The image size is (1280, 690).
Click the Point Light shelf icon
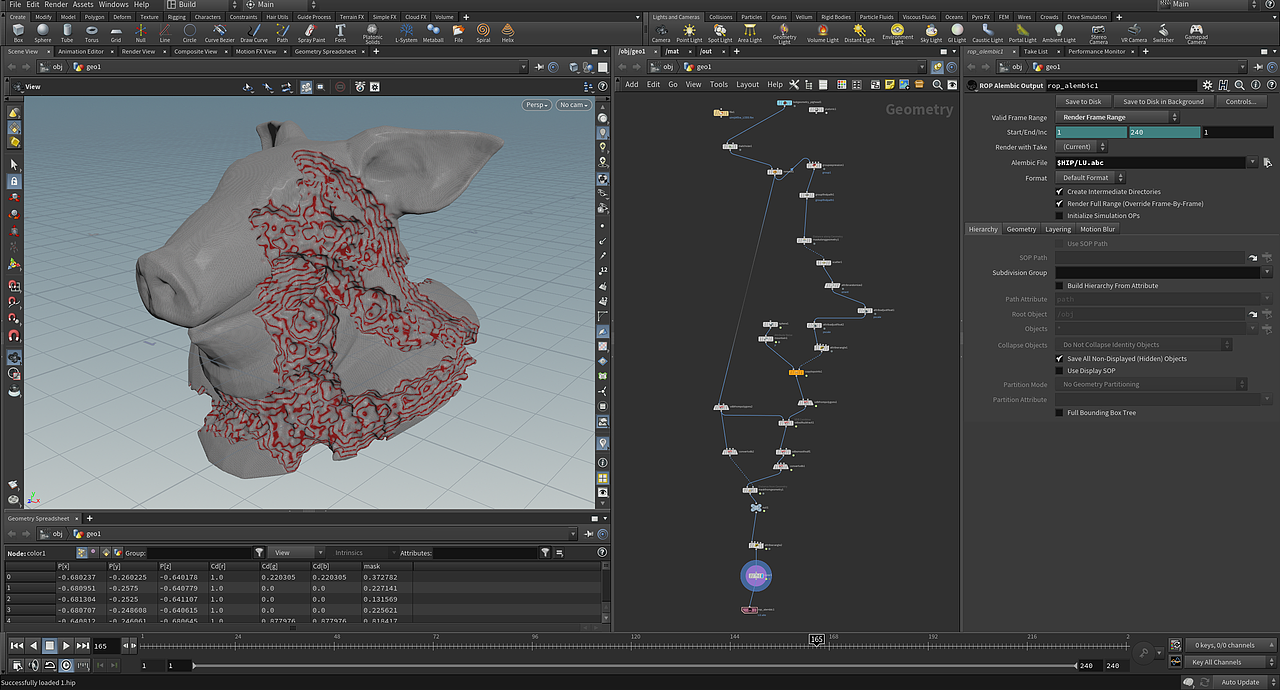click(x=689, y=32)
